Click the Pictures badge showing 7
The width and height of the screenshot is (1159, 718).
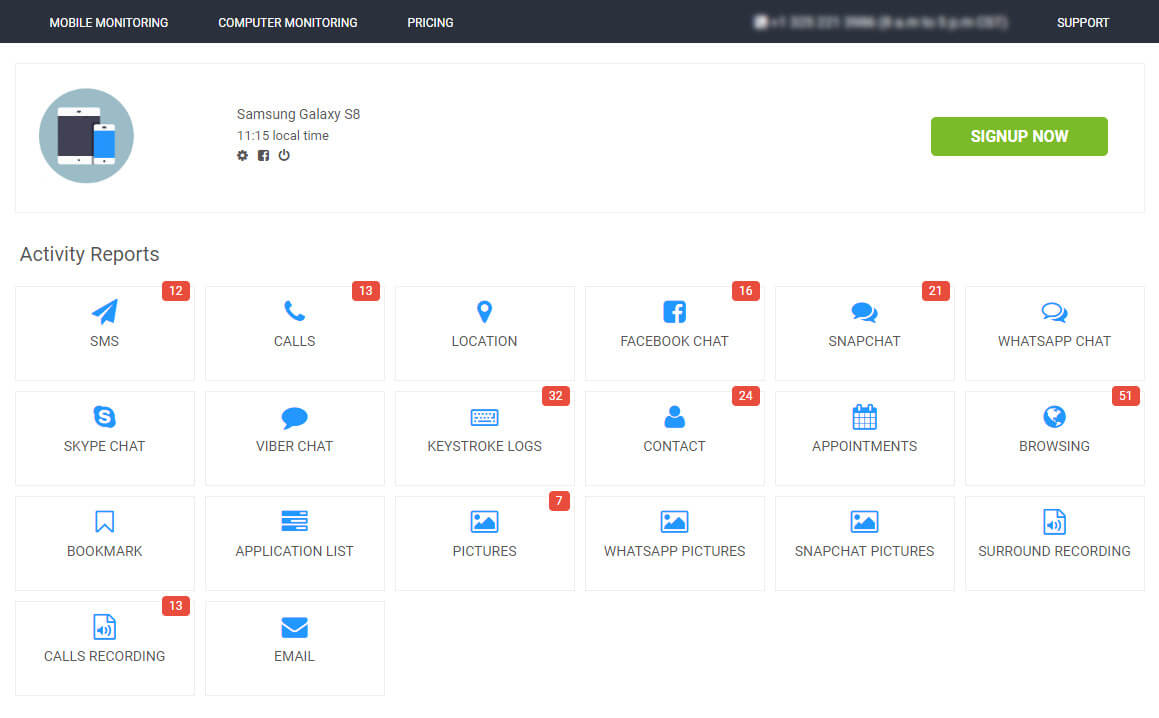(559, 501)
